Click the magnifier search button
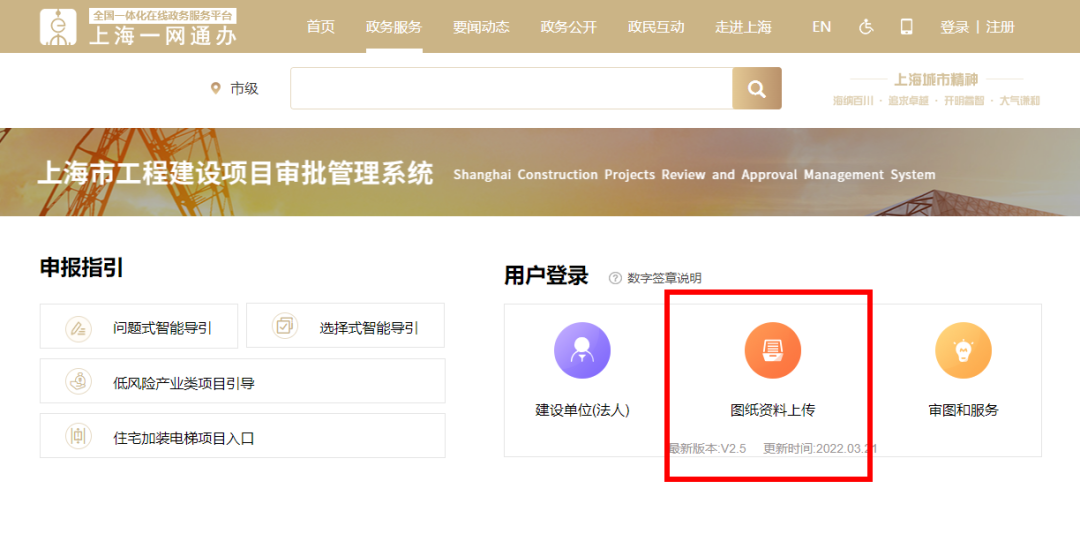The height and width of the screenshot is (537, 1080). (x=757, y=88)
